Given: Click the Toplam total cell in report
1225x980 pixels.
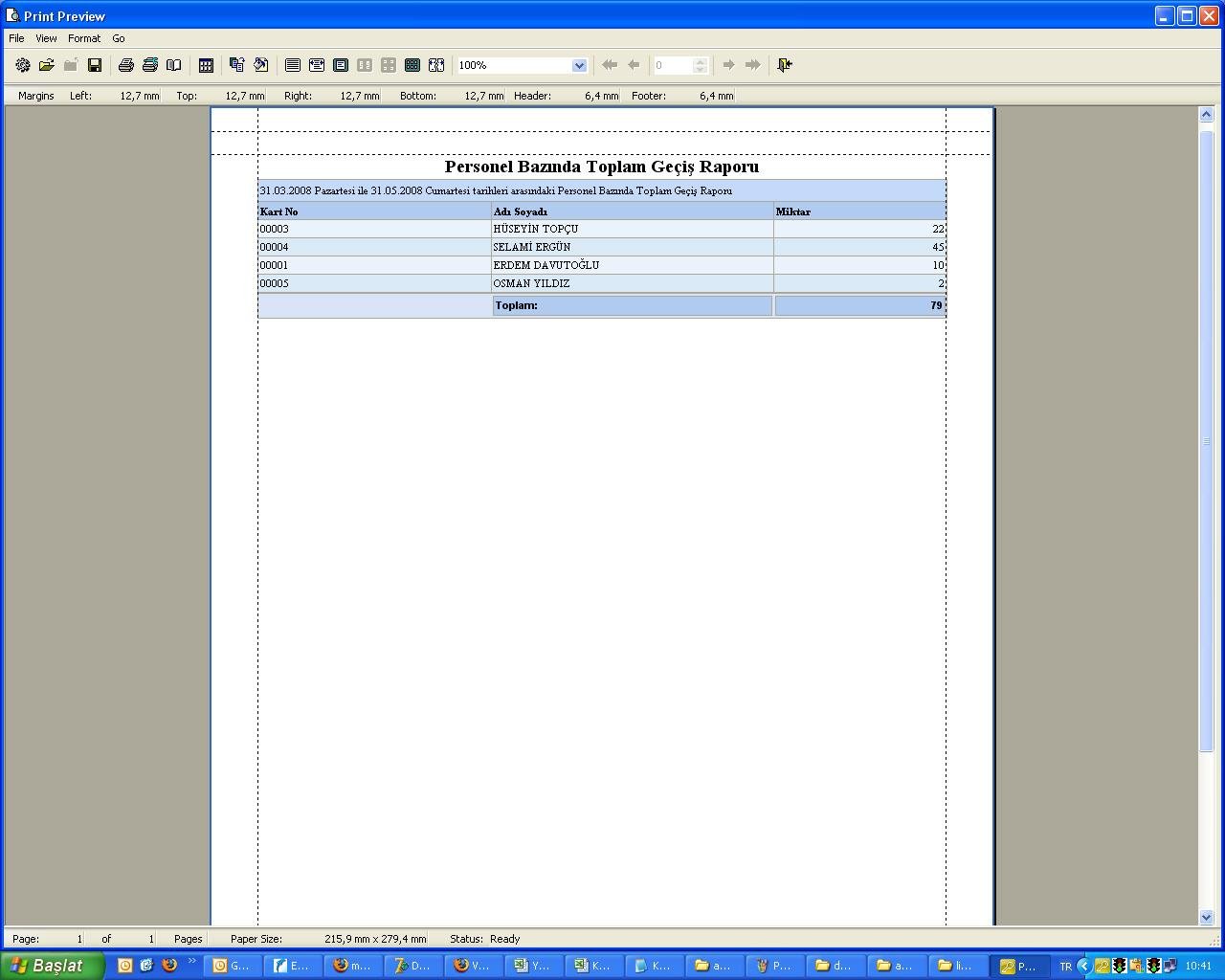Looking at the screenshot, I should tap(632, 305).
